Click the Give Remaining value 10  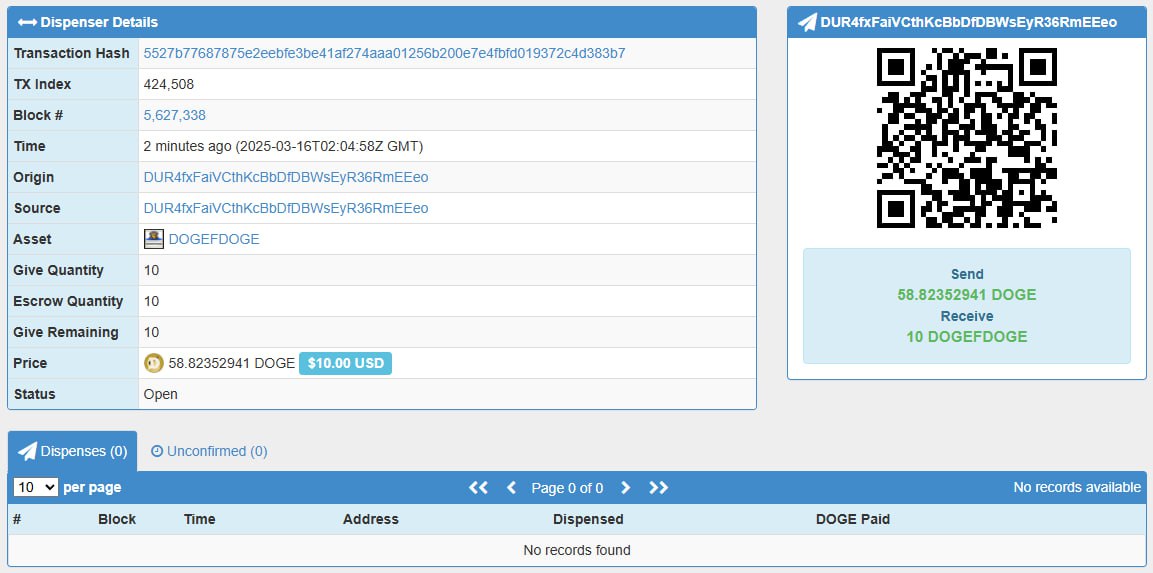(x=151, y=332)
